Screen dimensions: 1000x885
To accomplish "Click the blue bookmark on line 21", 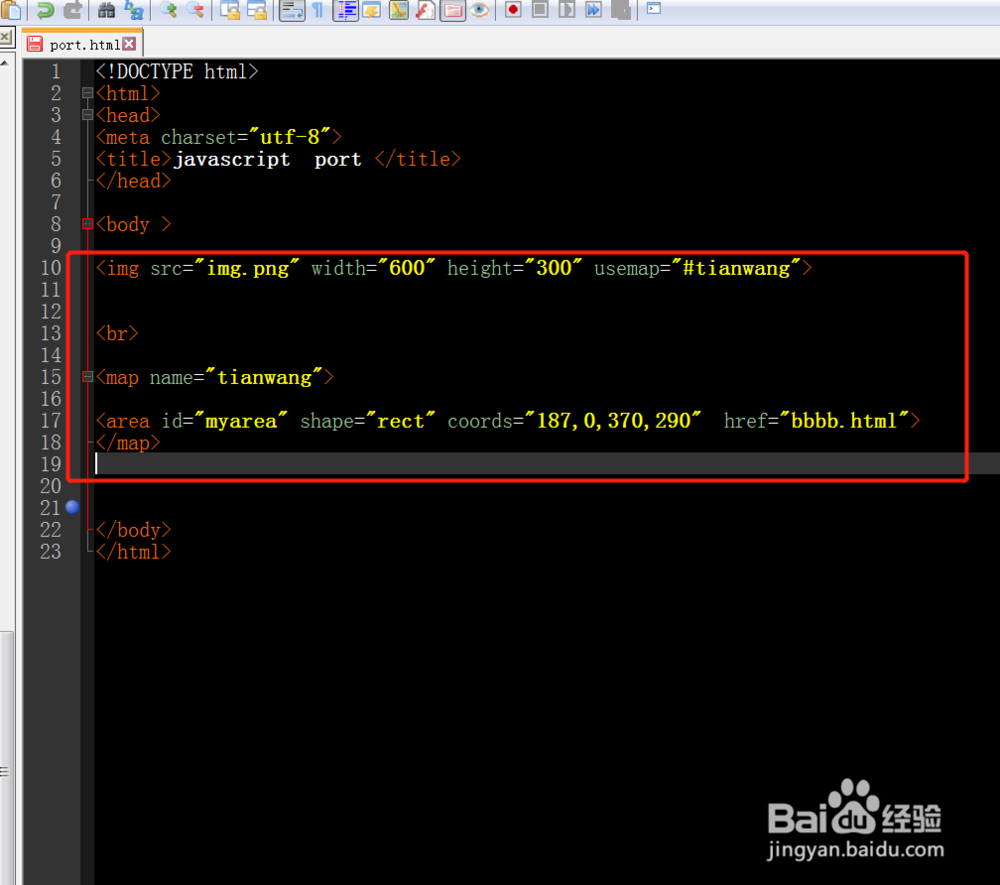I will [x=73, y=507].
